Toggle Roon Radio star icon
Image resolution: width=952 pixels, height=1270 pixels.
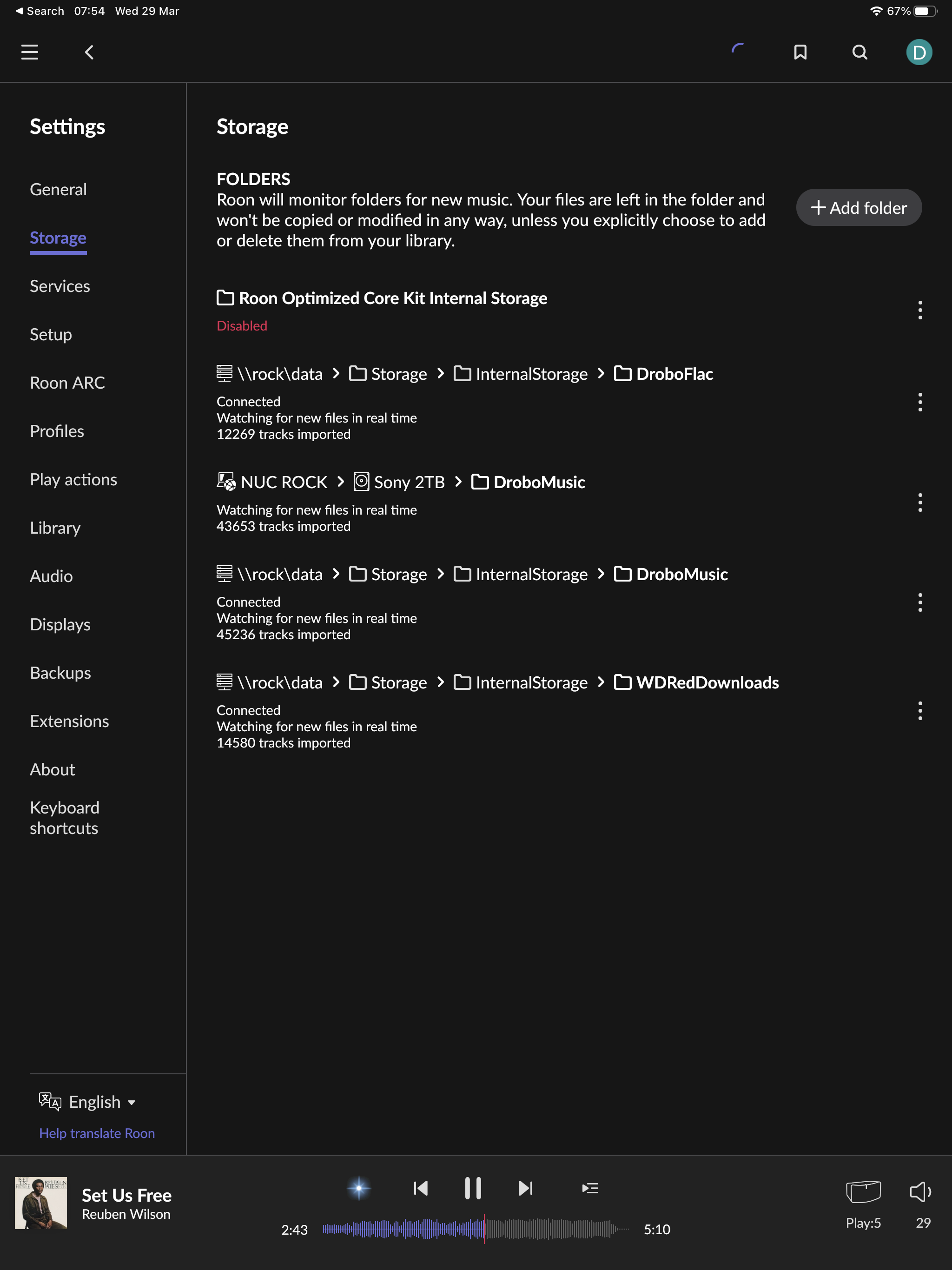click(359, 1188)
